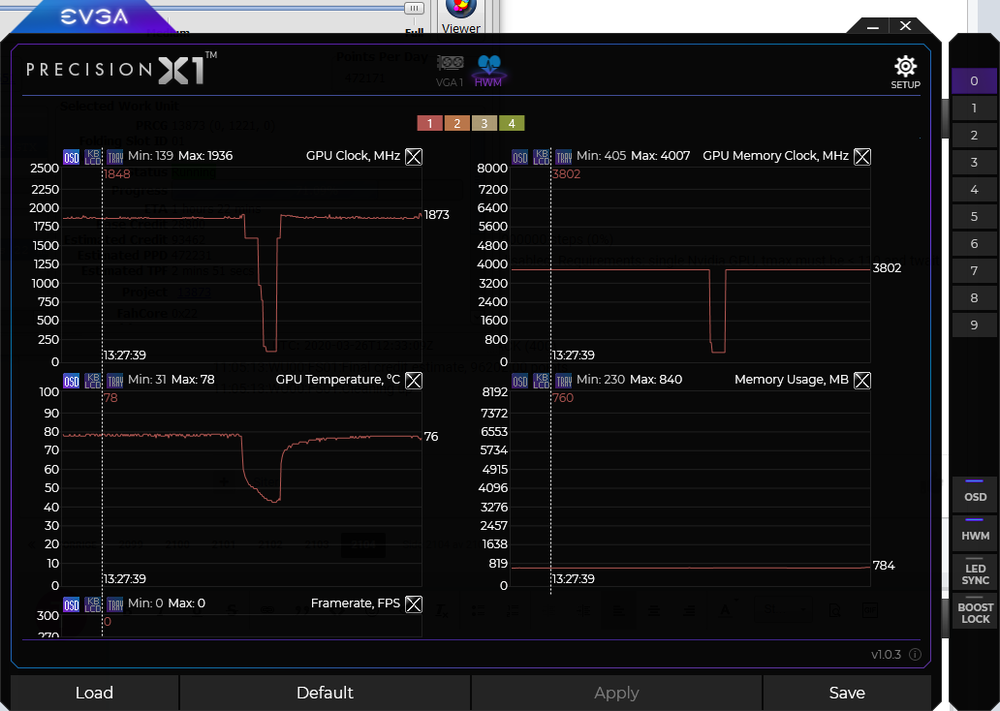Image resolution: width=1000 pixels, height=711 pixels.
Task: Adjust the power slider in background window
Action: coord(414,8)
